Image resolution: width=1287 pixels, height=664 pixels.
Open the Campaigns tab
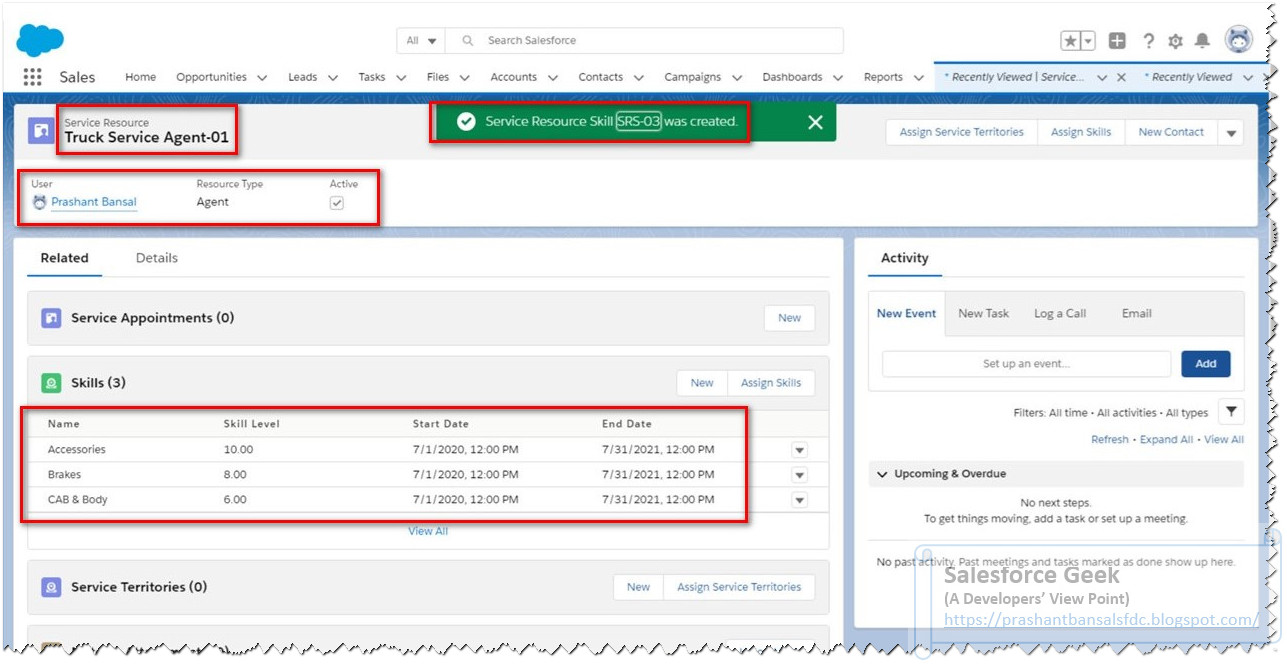693,77
